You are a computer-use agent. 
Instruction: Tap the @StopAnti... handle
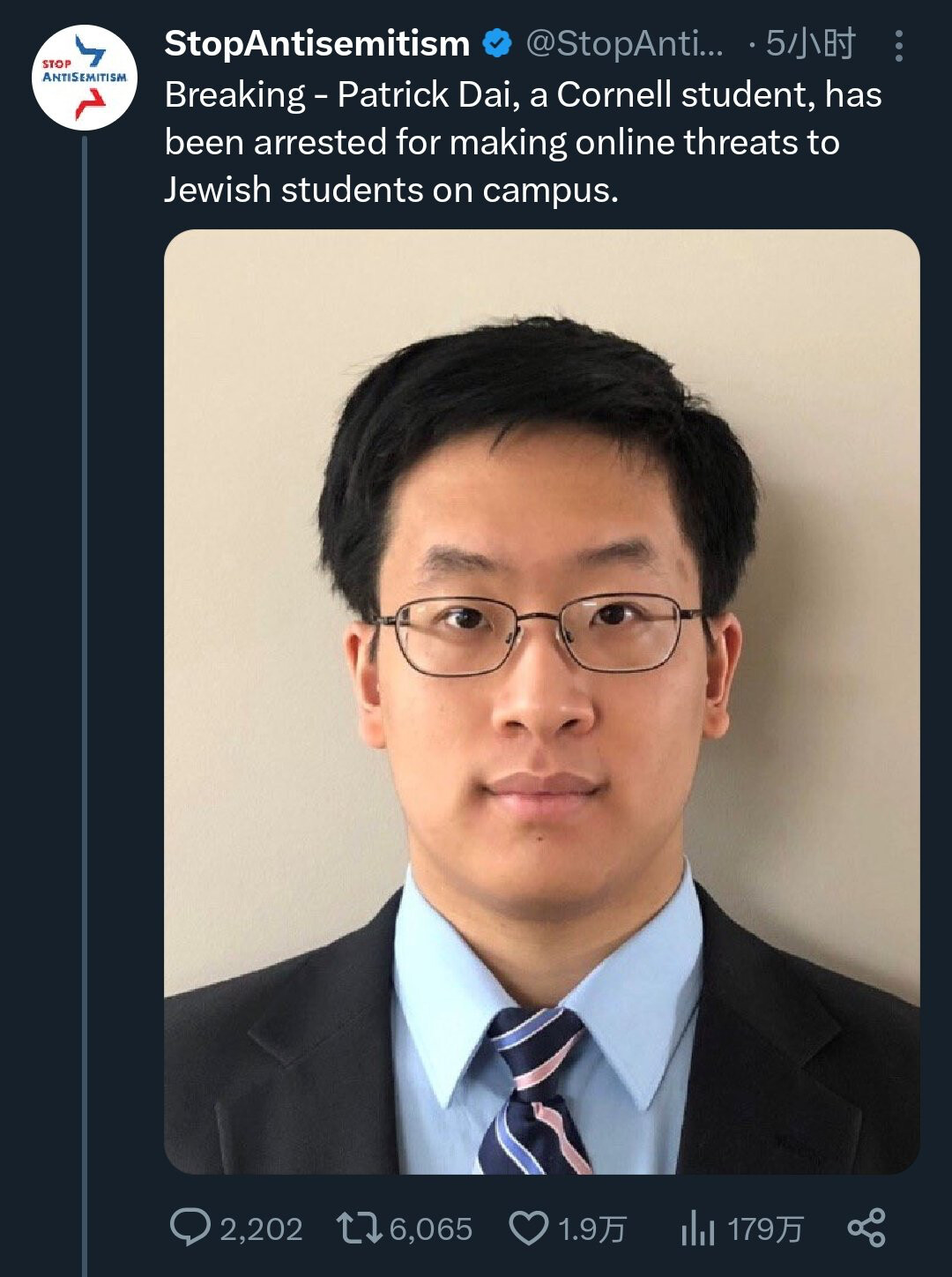(624, 44)
